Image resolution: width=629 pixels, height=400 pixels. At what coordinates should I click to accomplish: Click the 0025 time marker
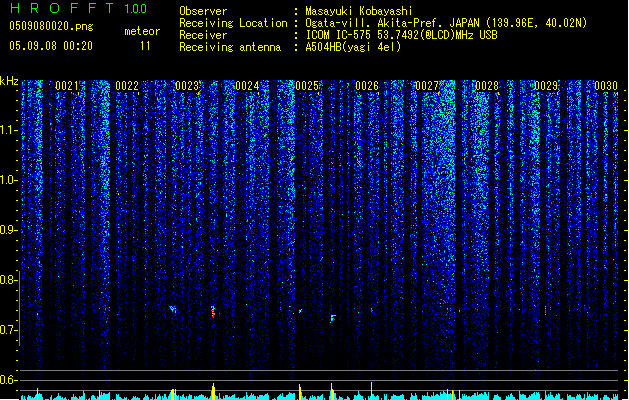coord(307,86)
